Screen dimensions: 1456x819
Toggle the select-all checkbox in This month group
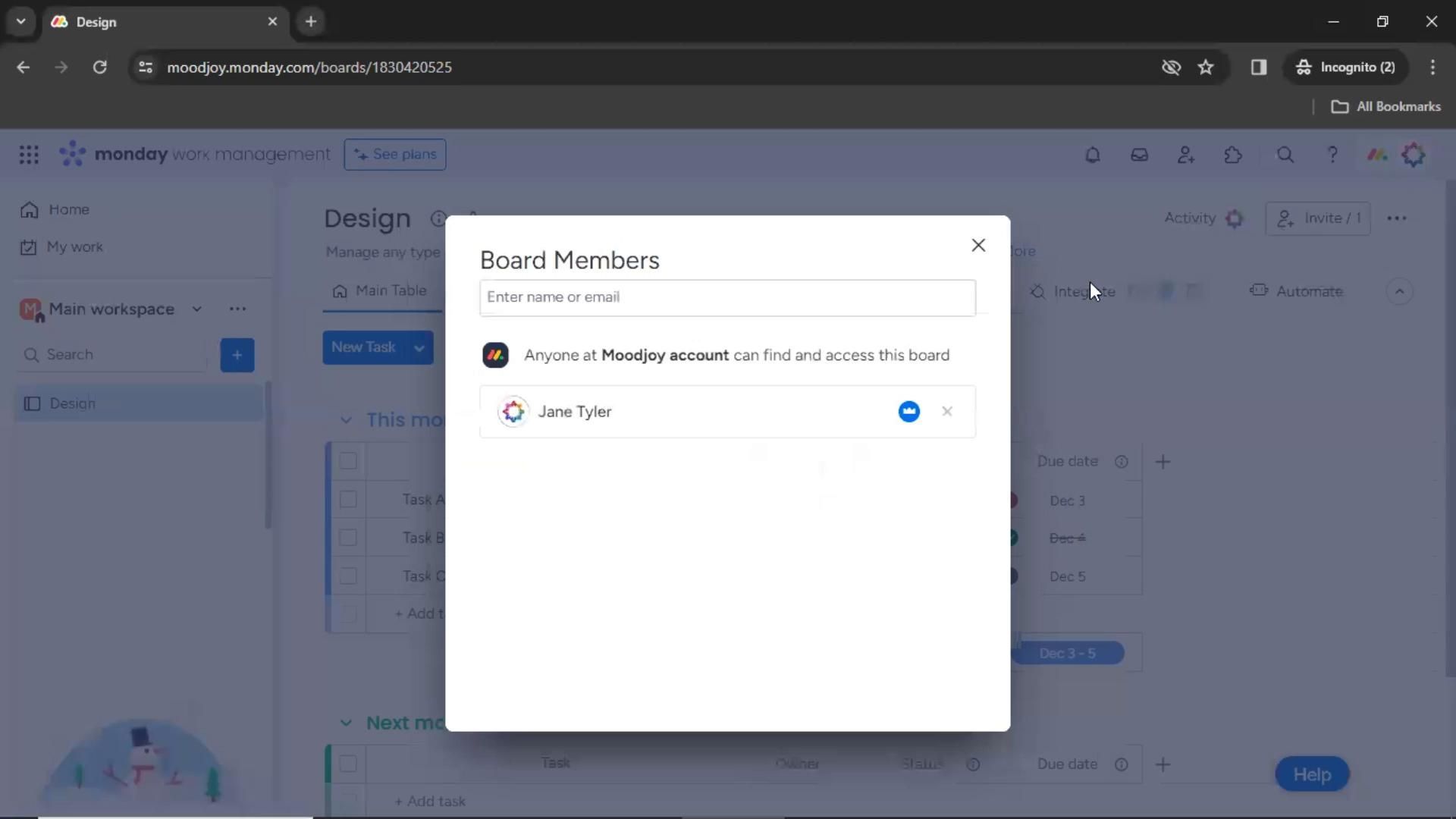[x=348, y=461]
